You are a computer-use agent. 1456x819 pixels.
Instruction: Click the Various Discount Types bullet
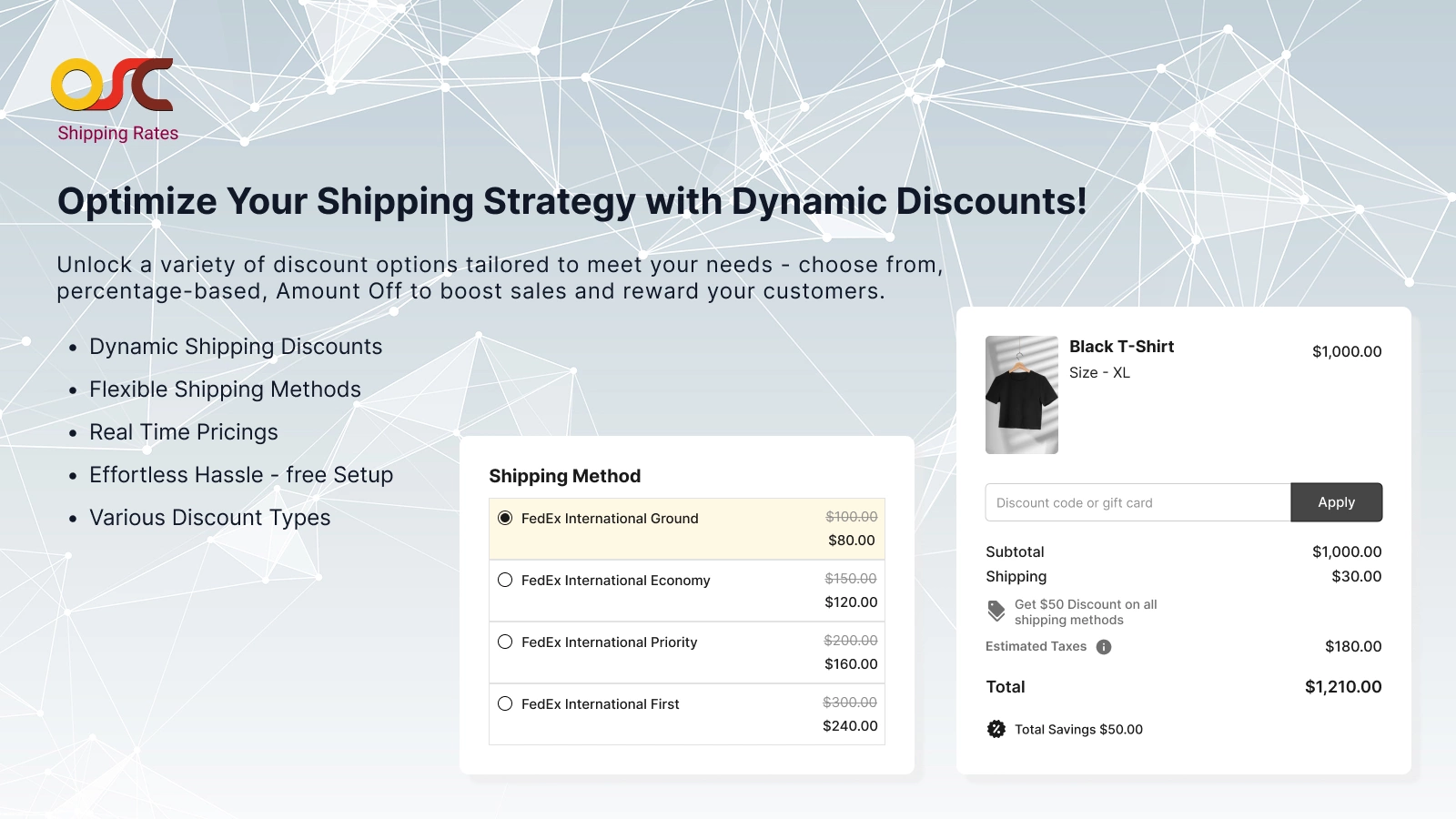coord(210,518)
